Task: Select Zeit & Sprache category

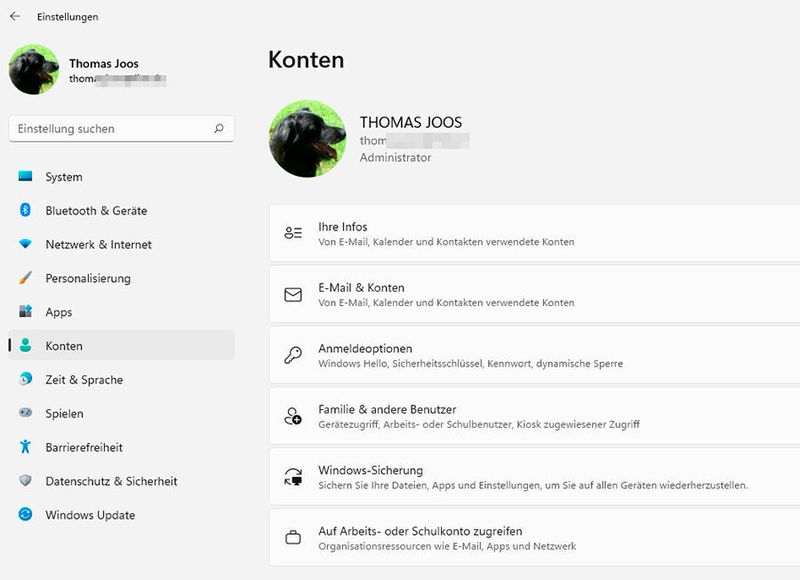Action: click(121, 380)
